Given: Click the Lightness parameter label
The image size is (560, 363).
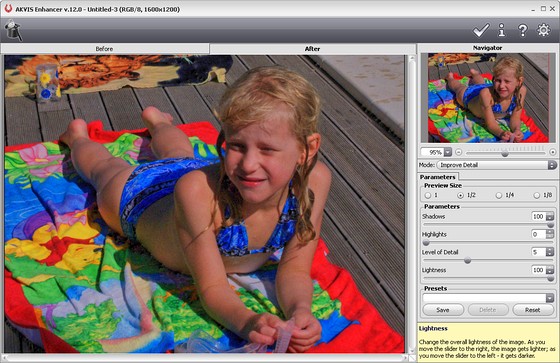Looking at the screenshot, I should click(434, 270).
